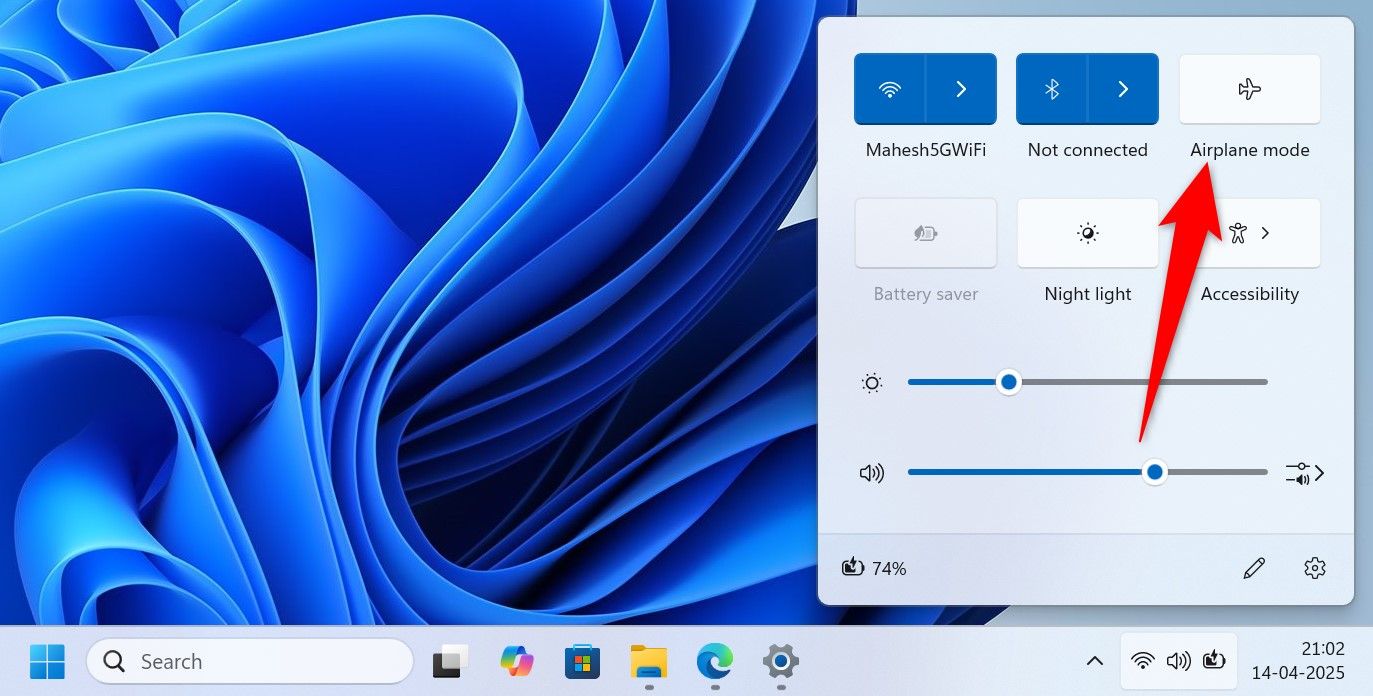Expand the Wi-Fi networks list chevron
The width and height of the screenshot is (1373, 696).
point(961,90)
